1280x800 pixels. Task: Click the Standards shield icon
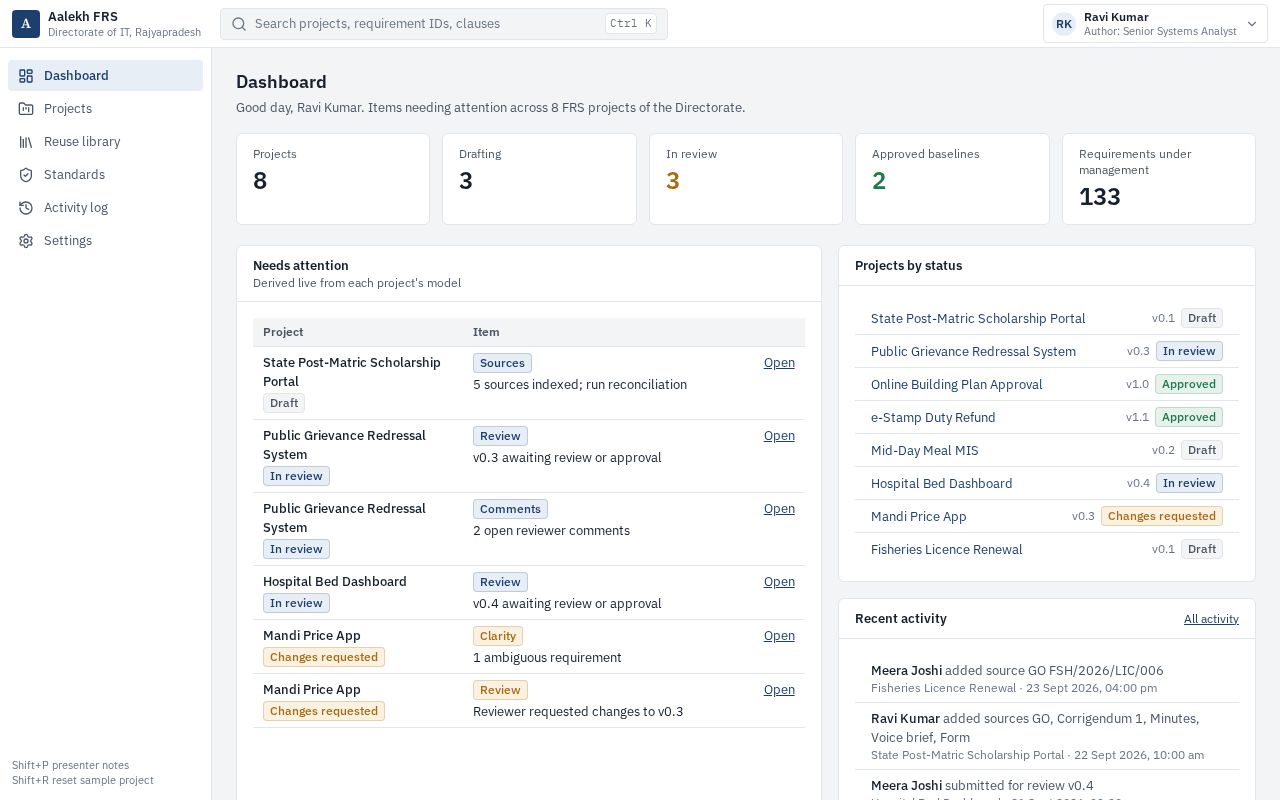26,175
